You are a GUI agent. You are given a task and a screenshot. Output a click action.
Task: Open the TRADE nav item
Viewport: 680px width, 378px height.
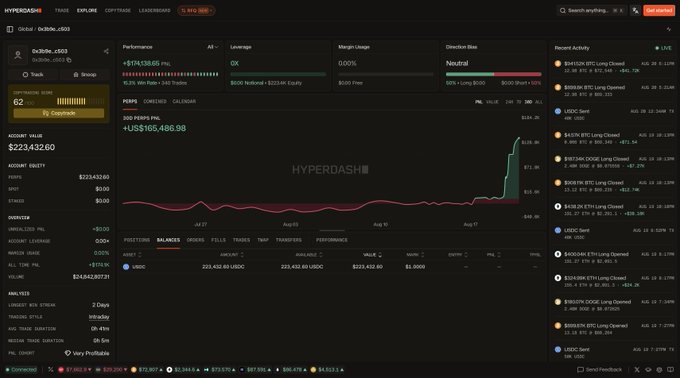pos(62,10)
